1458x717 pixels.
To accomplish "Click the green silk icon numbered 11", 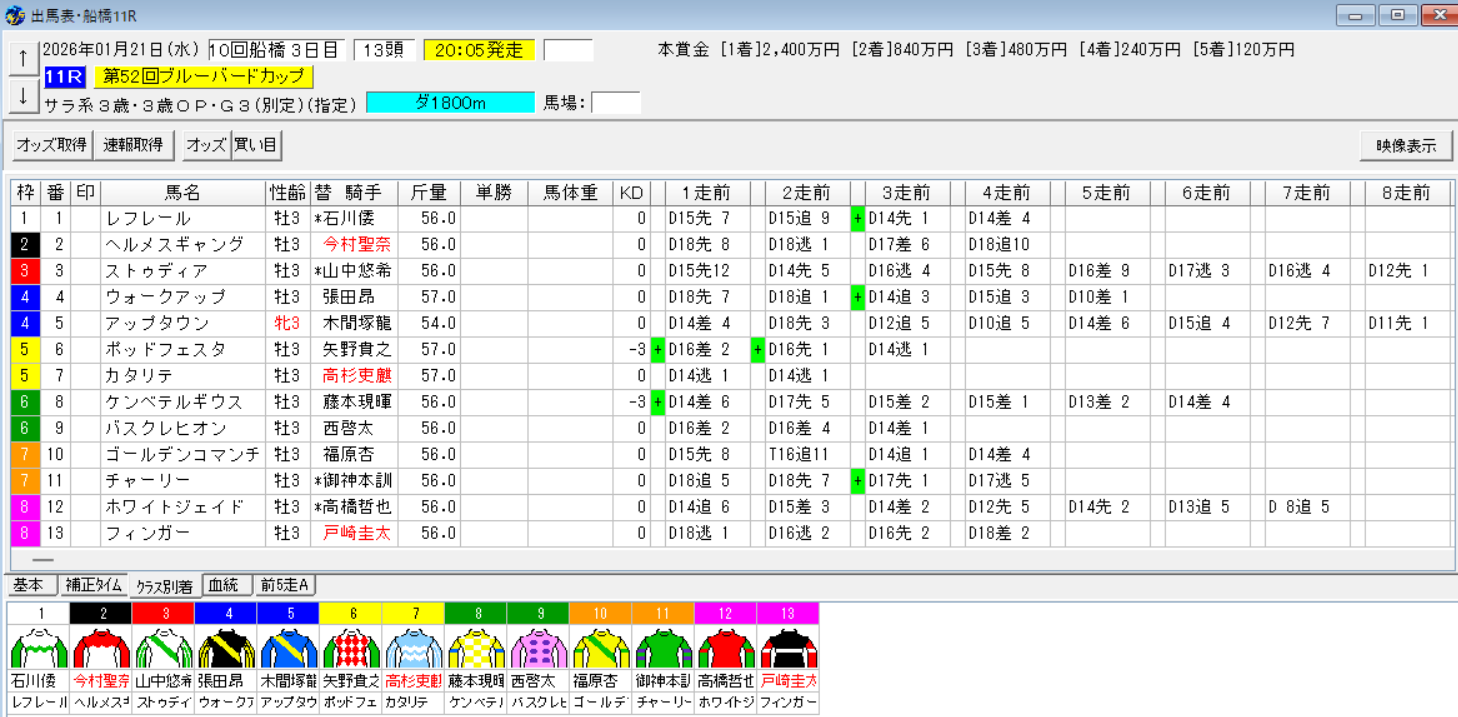I will (x=663, y=647).
